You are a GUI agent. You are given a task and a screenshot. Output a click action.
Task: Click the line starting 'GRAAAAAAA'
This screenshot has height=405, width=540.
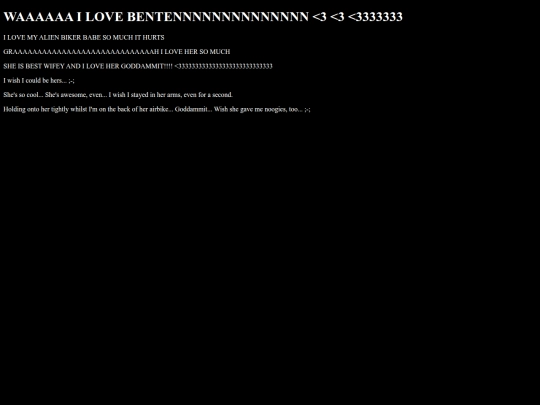coord(117,52)
